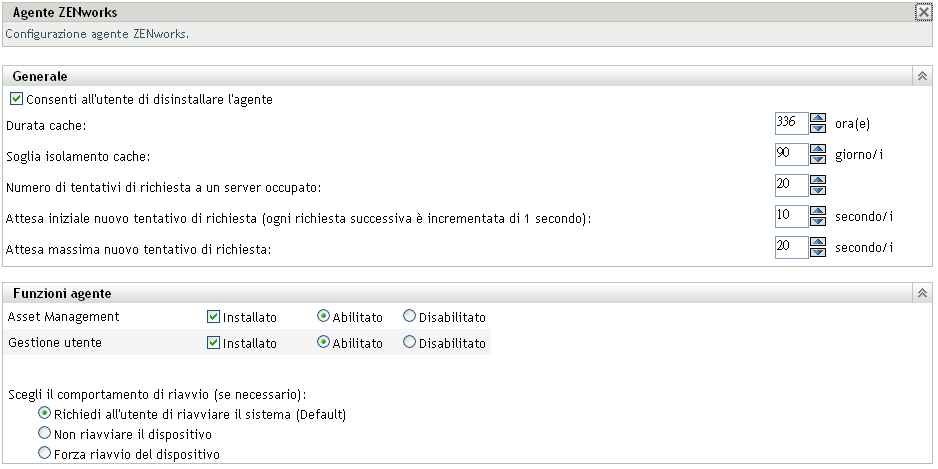The height and width of the screenshot is (469, 938).
Task: Increase the Durata cache value
Action: pos(818,119)
